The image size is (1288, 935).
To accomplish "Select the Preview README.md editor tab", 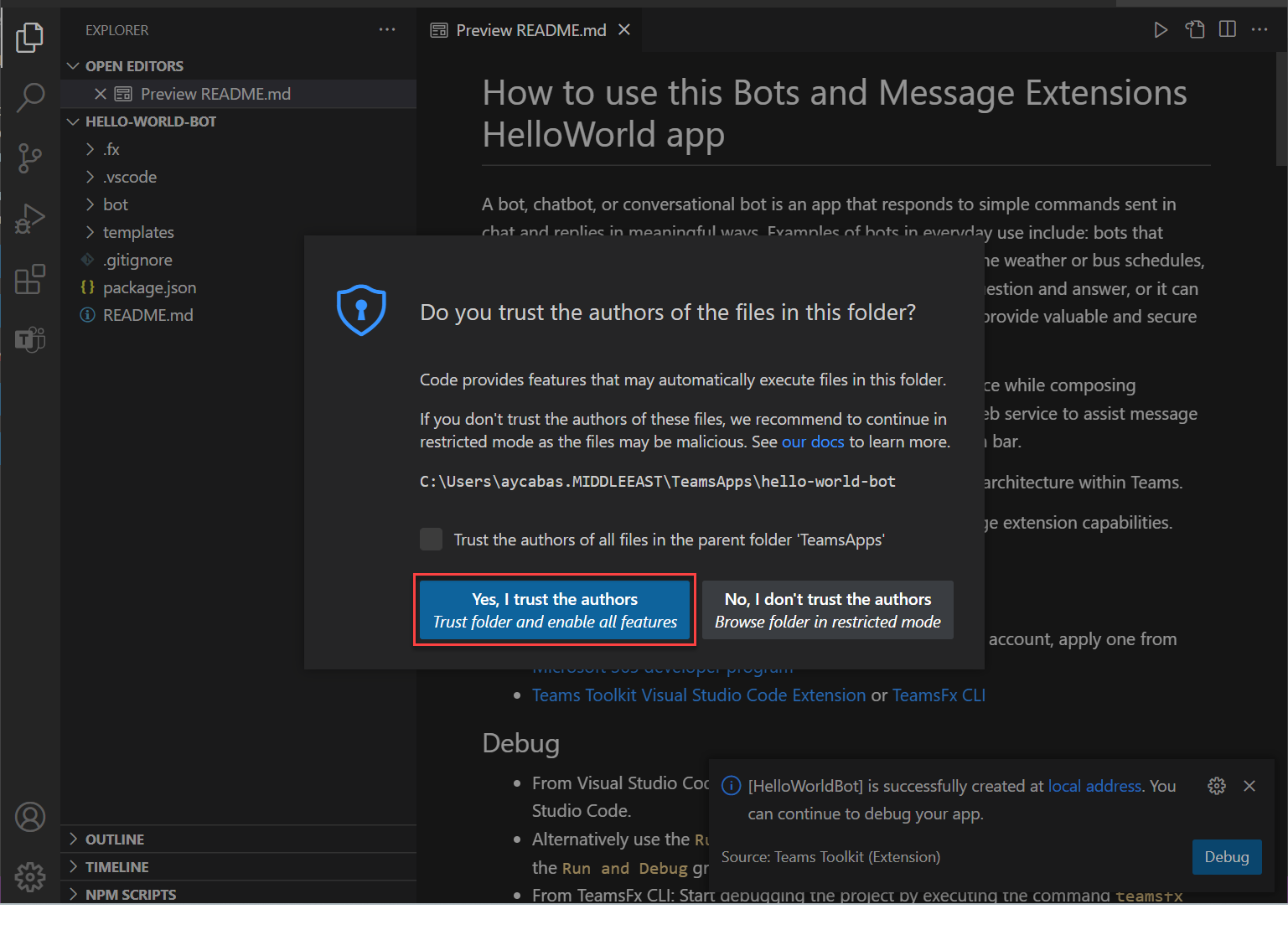I will pyautogui.click(x=530, y=30).
